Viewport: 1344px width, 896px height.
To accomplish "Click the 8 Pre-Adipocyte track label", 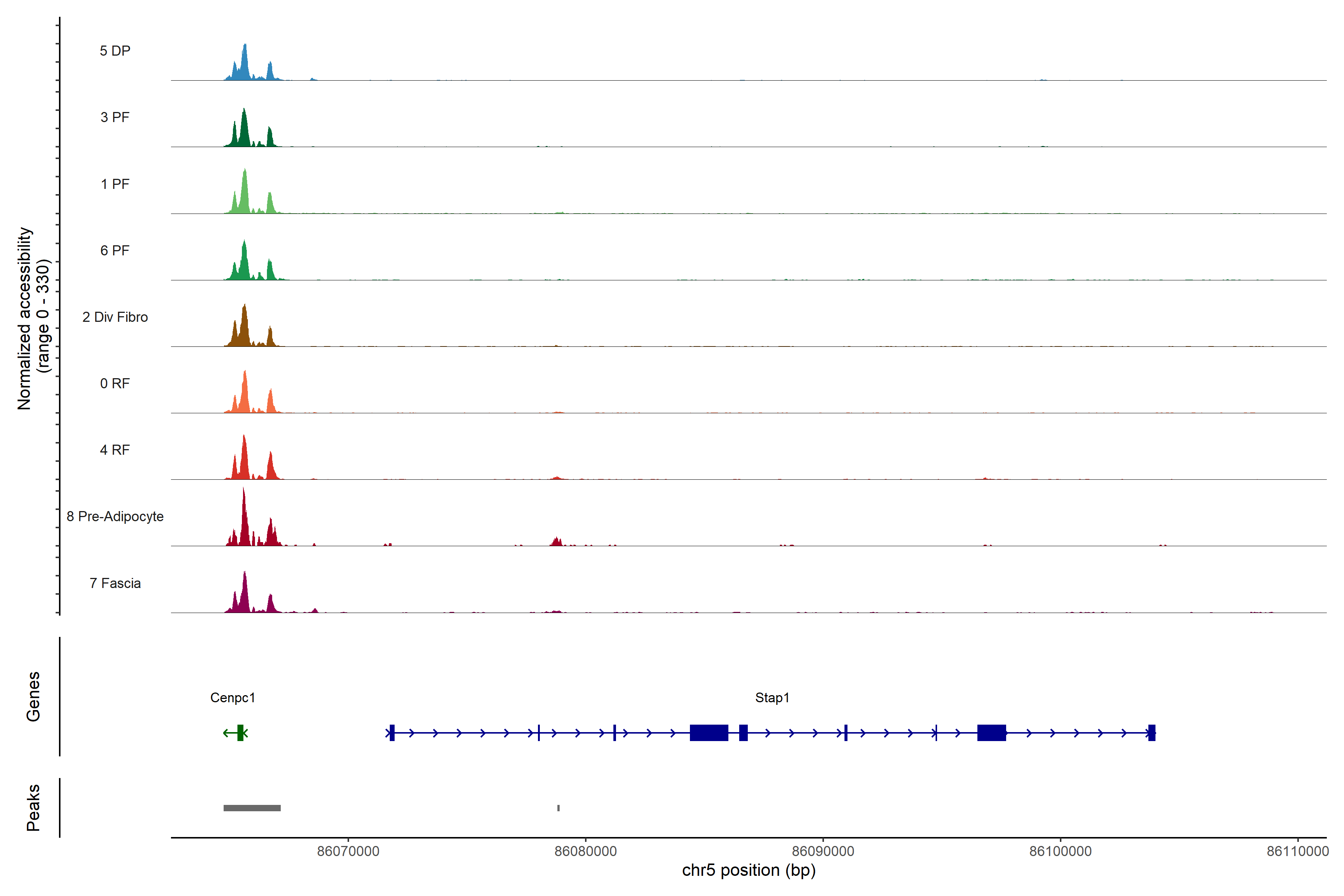I will pyautogui.click(x=115, y=516).
